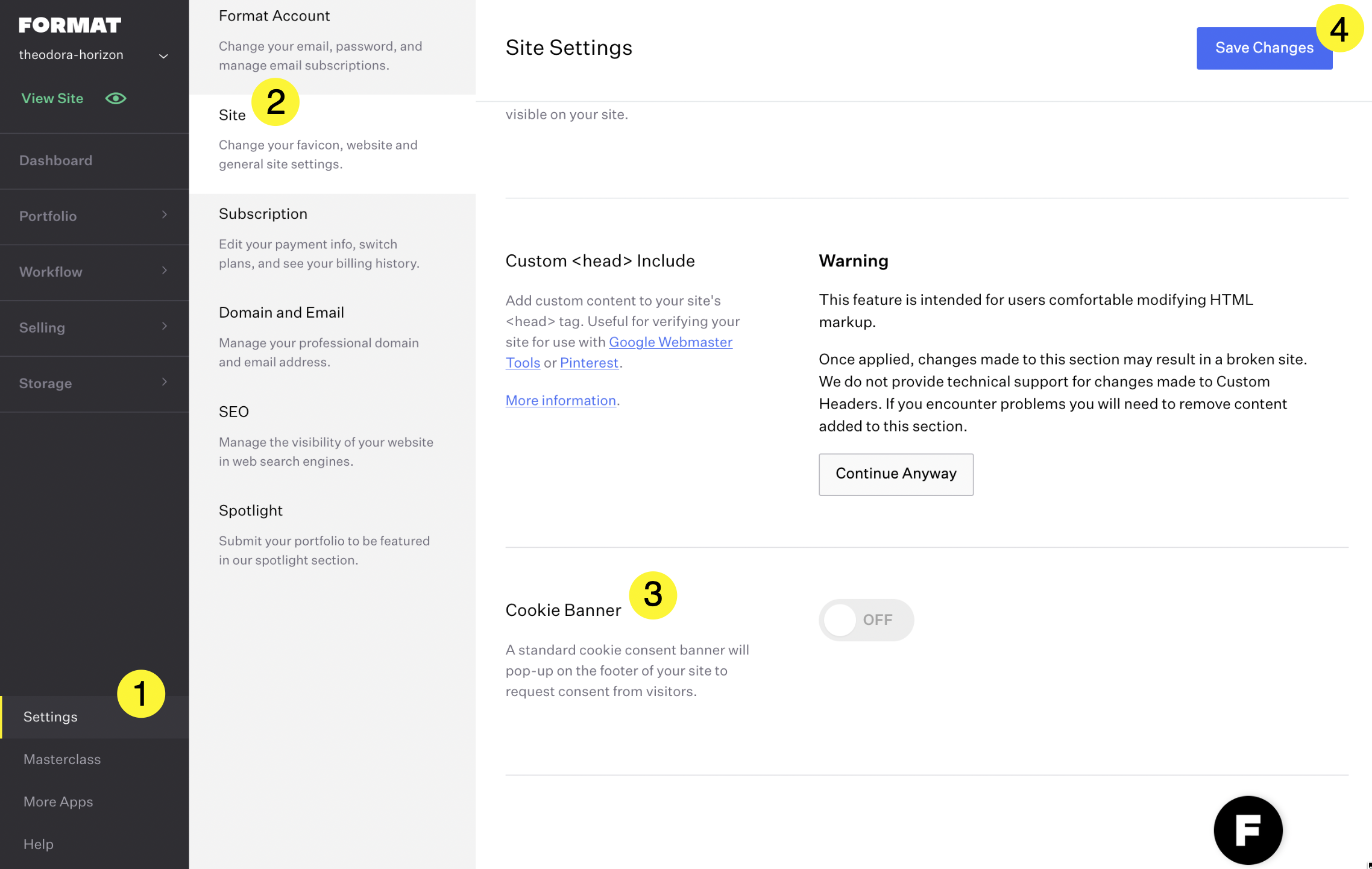Click the eye icon beside View Site
Image resolution: width=1372 pixels, height=869 pixels.
pyautogui.click(x=115, y=98)
